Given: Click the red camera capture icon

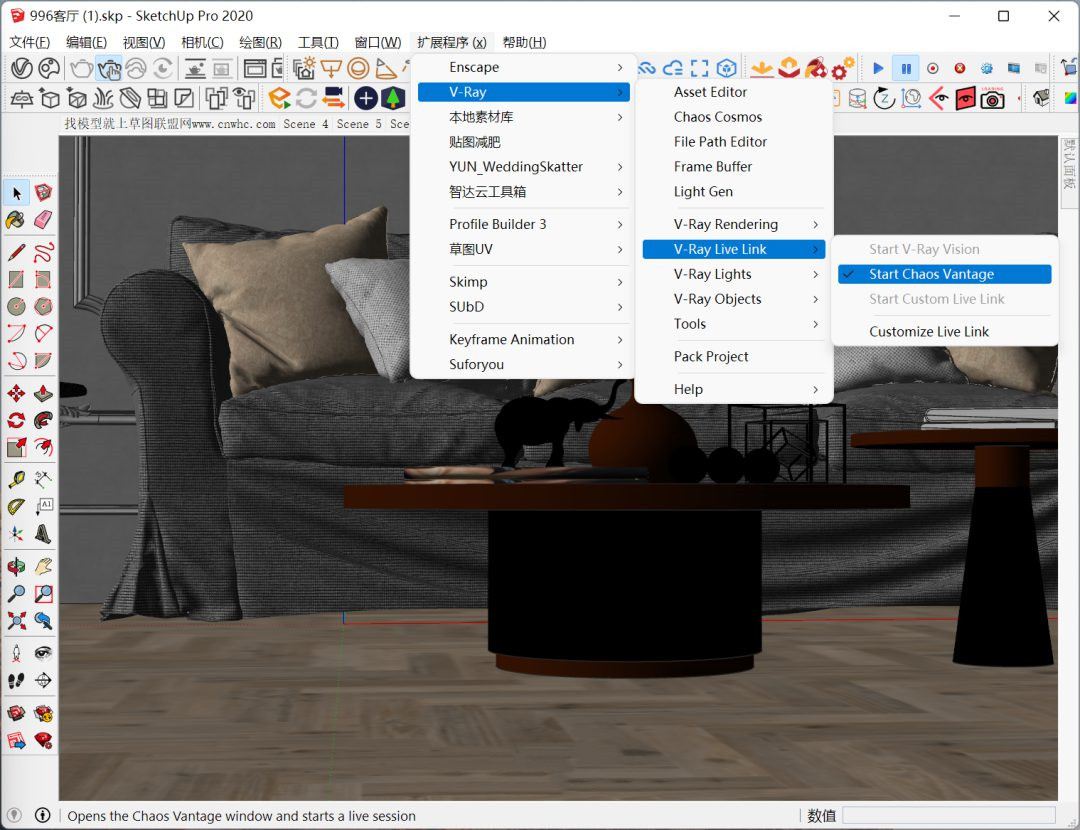Looking at the screenshot, I should [x=993, y=98].
